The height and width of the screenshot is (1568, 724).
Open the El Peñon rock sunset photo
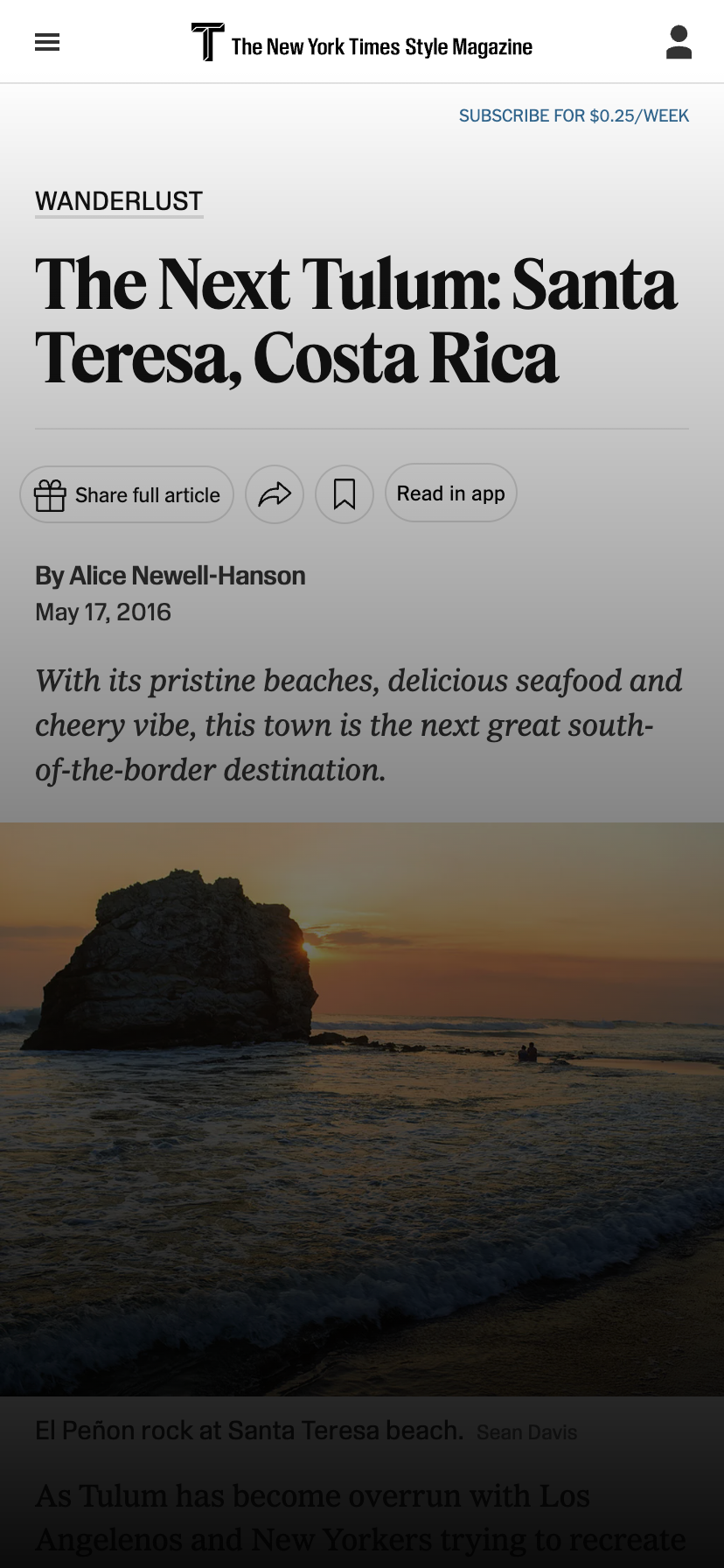click(362, 1109)
